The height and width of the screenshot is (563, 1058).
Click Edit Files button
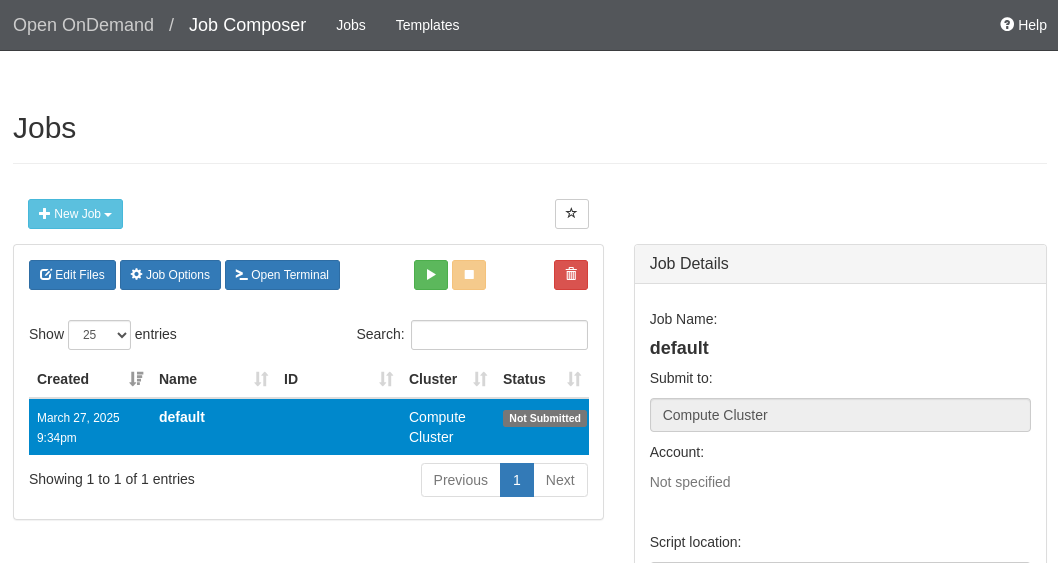(x=72, y=275)
